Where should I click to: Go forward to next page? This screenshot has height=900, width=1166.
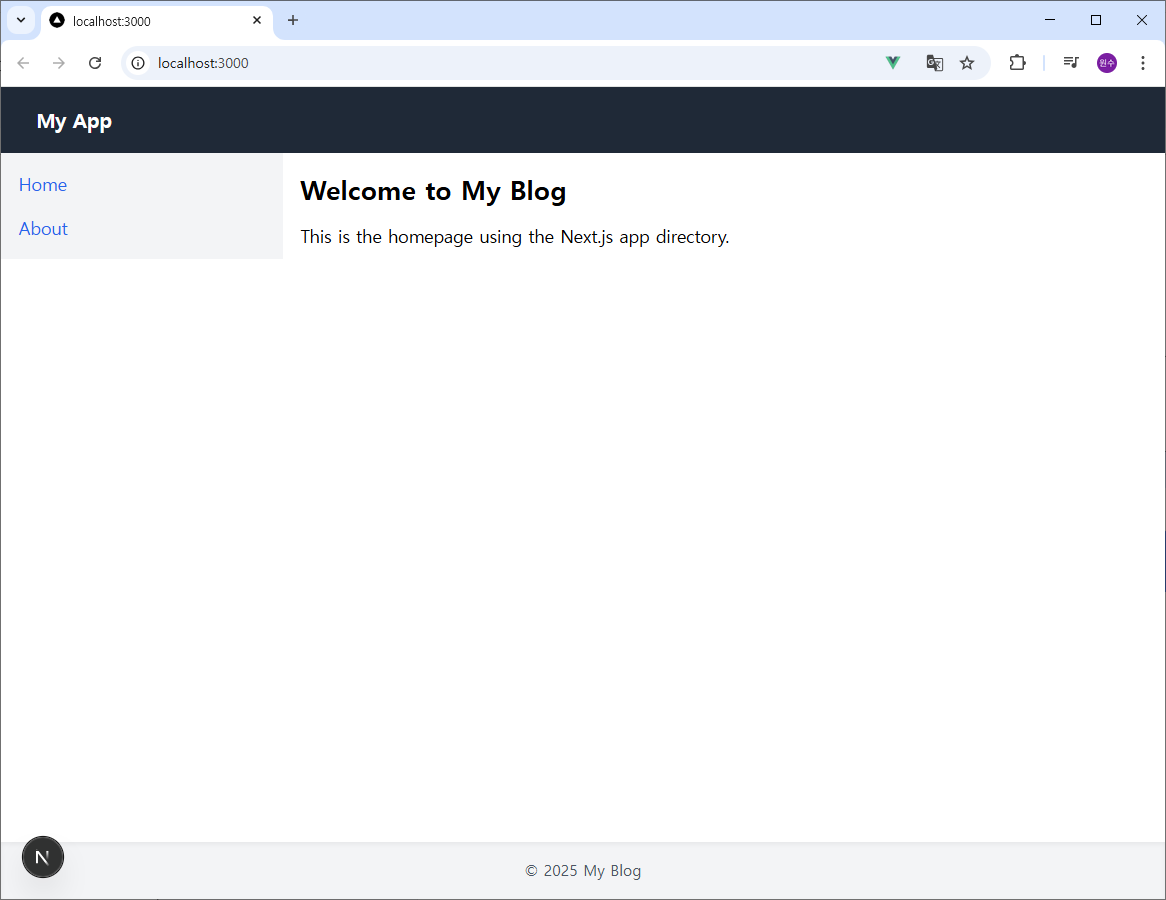(59, 63)
